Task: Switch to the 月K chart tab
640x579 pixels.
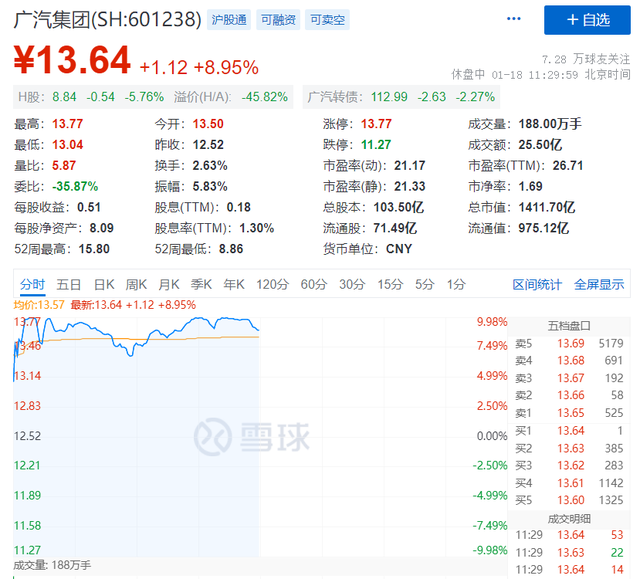Action: 169,284
